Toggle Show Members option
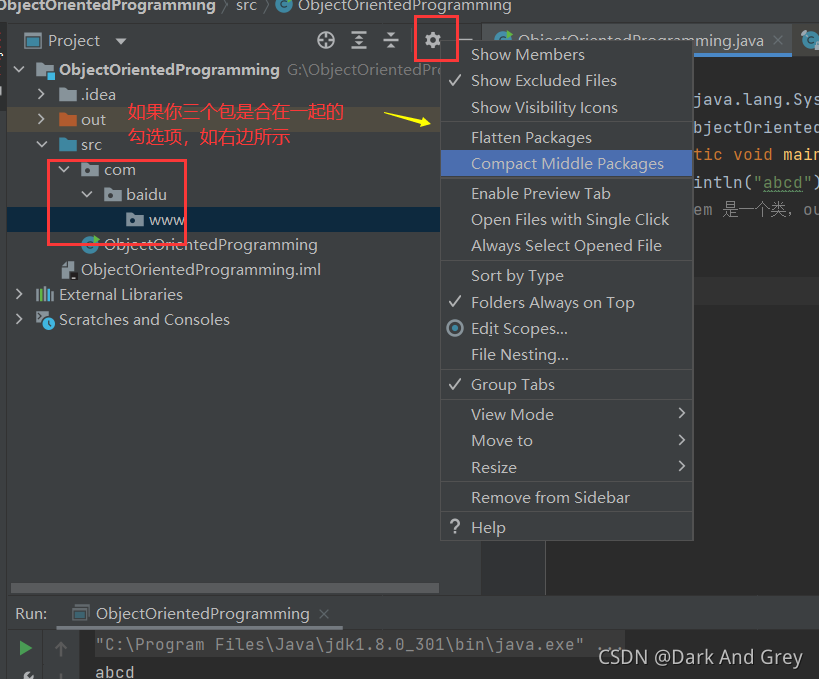This screenshot has width=819, height=679. [567, 55]
